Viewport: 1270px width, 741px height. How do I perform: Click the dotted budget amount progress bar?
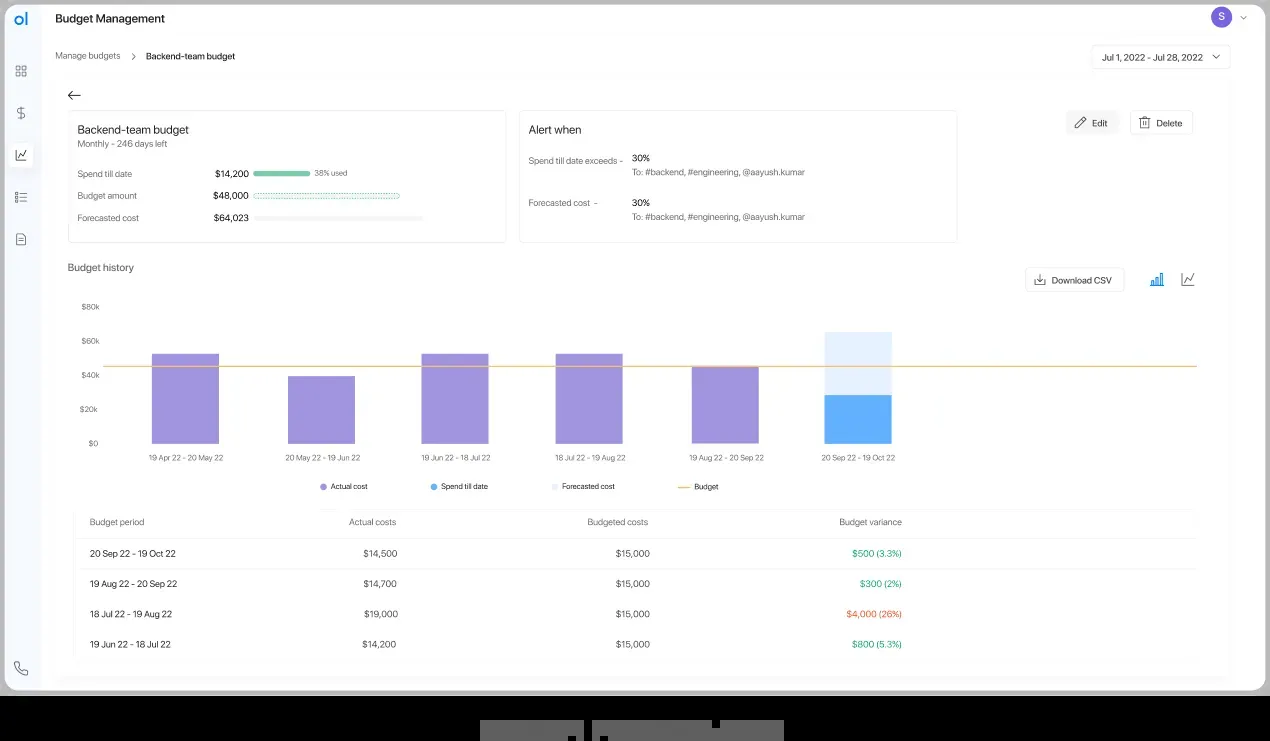pyautogui.click(x=326, y=196)
